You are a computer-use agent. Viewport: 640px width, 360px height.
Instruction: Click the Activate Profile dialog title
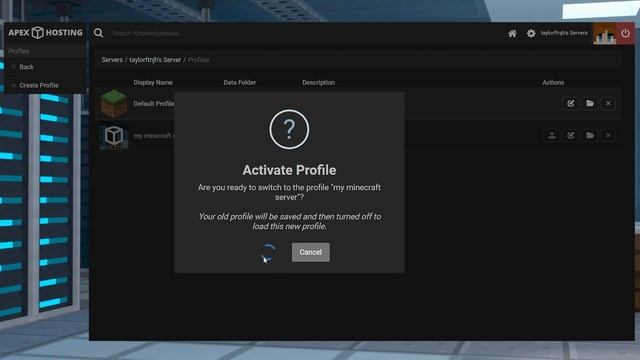289,170
